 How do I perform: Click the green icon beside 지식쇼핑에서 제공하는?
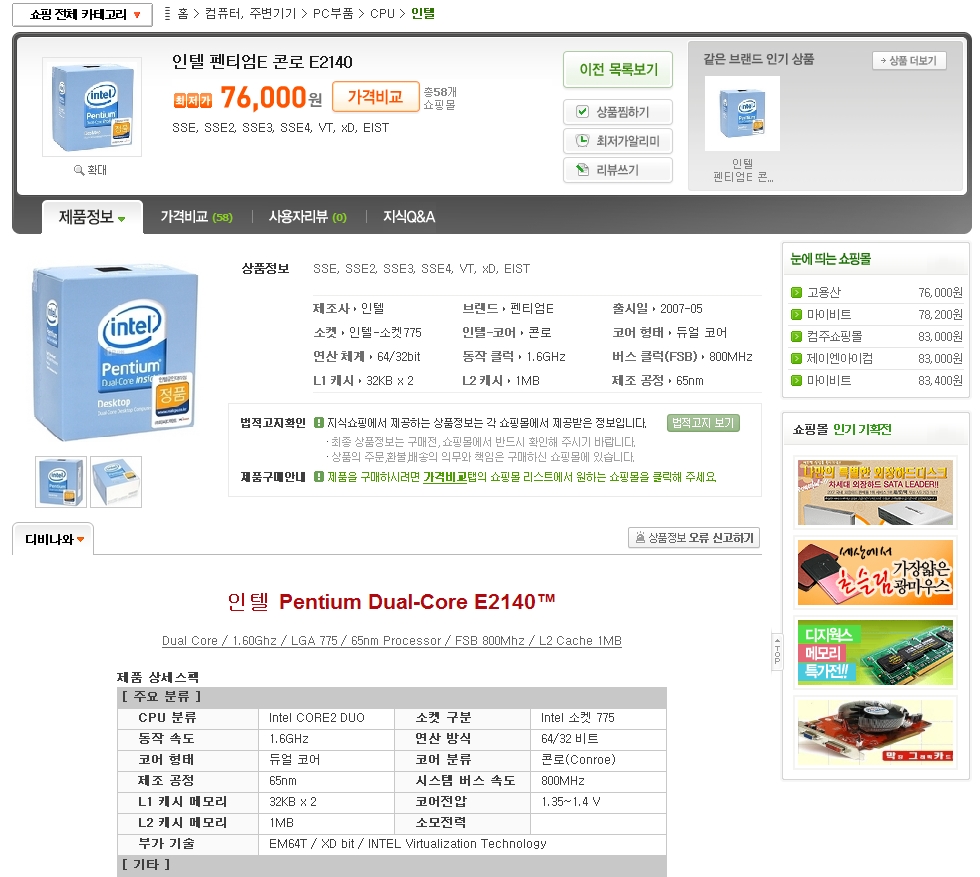[x=318, y=423]
